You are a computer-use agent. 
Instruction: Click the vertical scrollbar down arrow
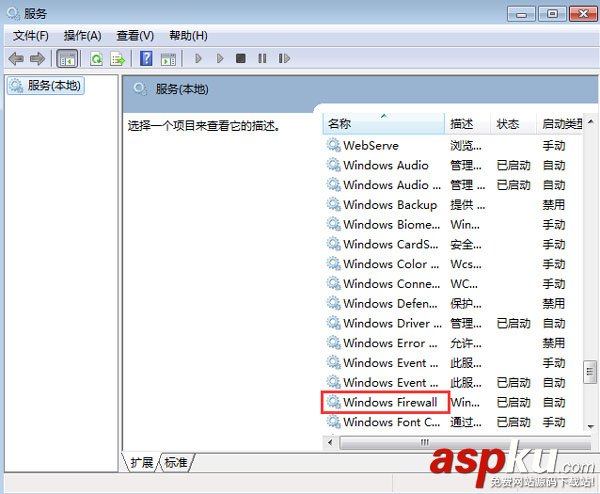(x=590, y=427)
